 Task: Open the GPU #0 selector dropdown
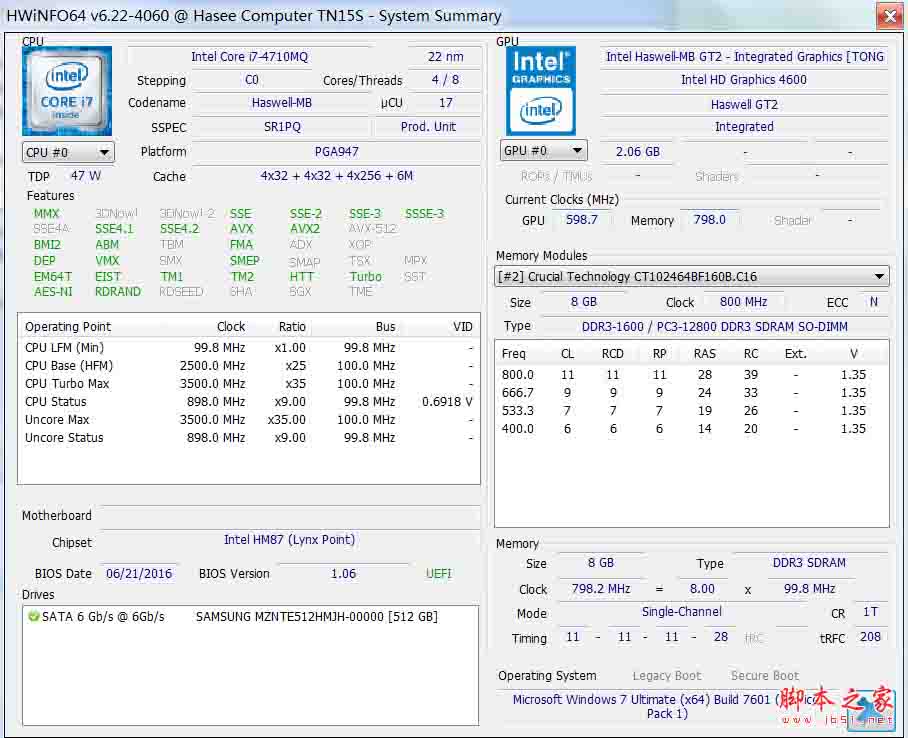coord(543,151)
